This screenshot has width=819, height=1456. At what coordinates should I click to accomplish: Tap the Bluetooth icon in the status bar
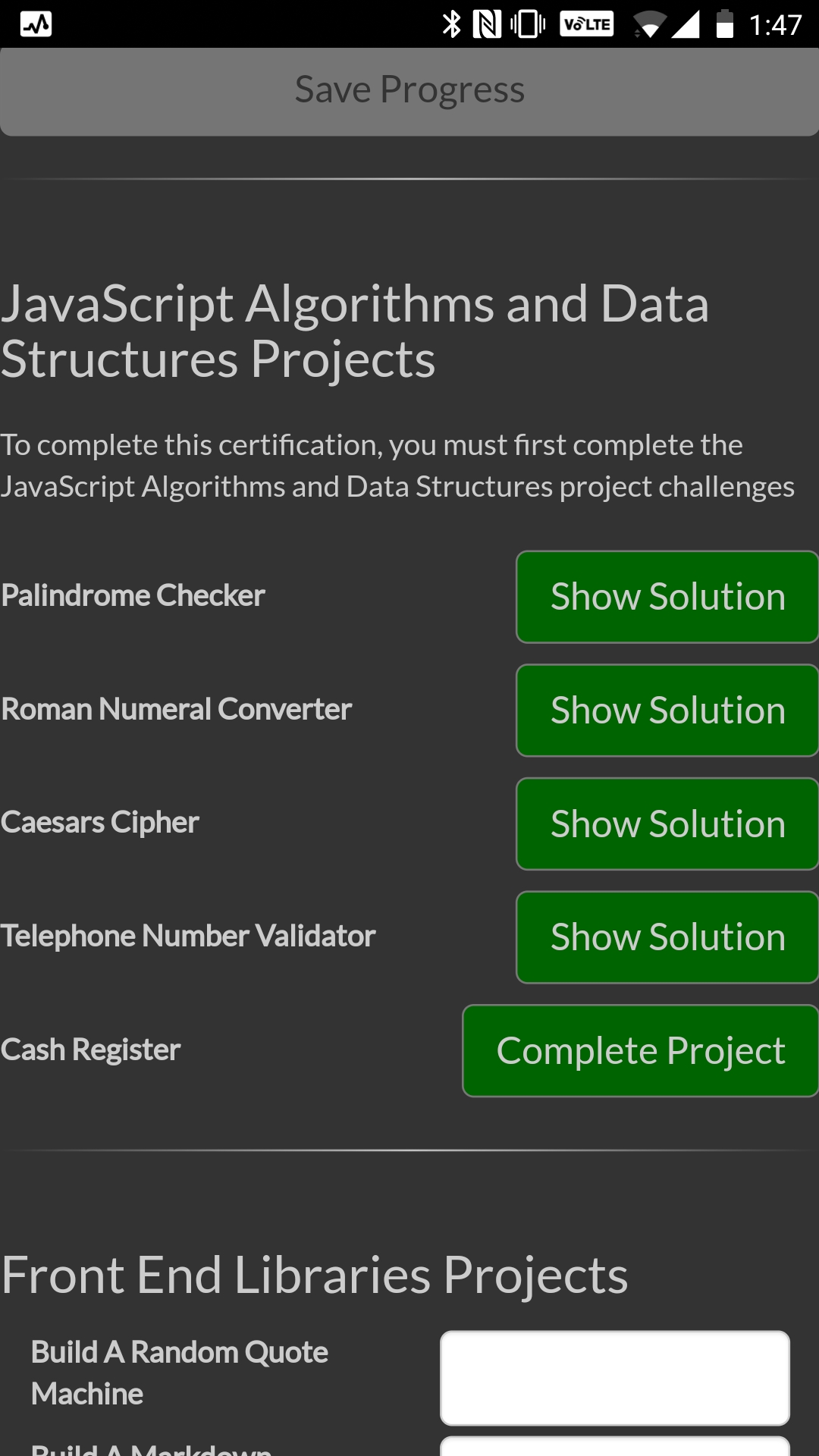coord(453,24)
